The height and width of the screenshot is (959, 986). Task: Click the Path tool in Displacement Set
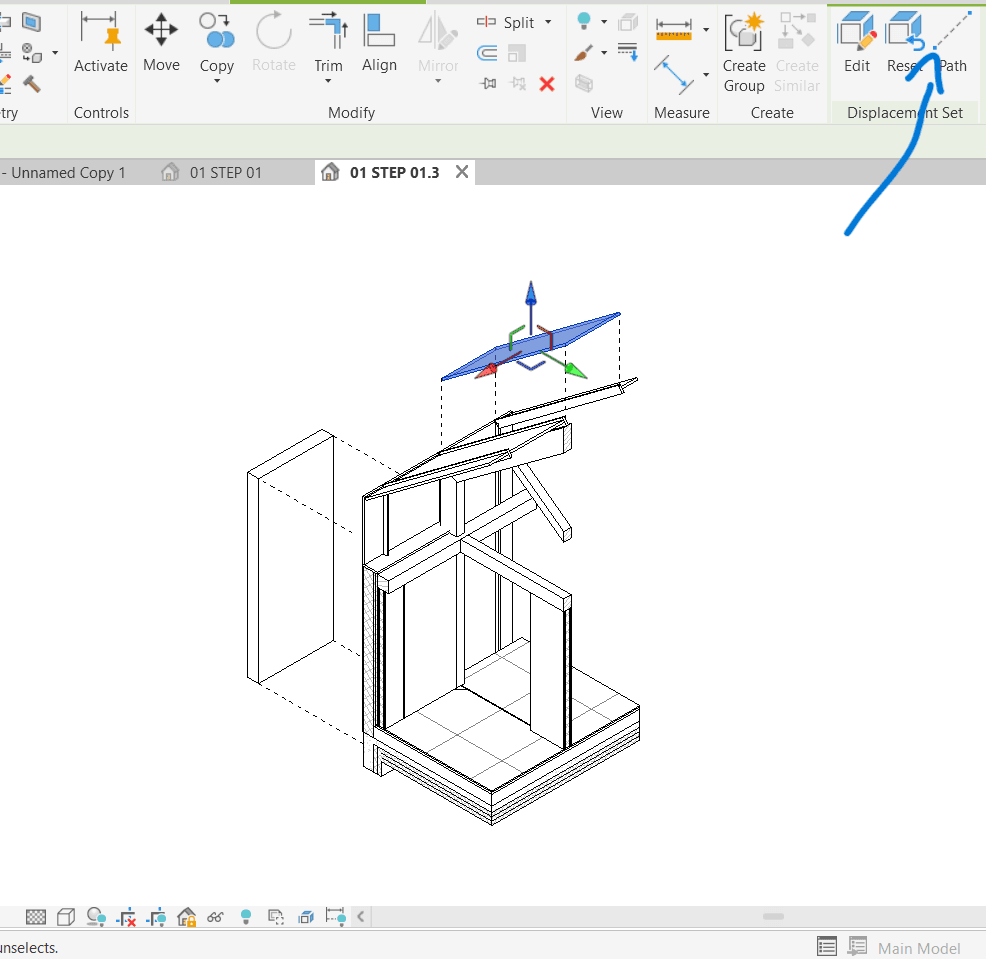[952, 42]
